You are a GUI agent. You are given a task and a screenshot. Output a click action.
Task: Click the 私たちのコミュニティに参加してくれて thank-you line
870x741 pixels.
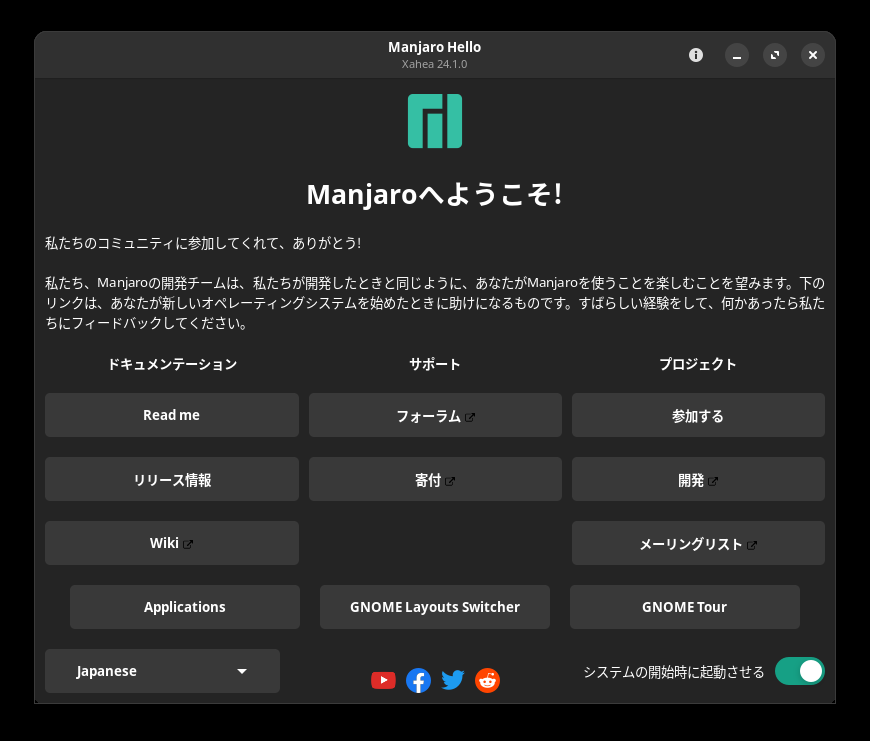[203, 243]
